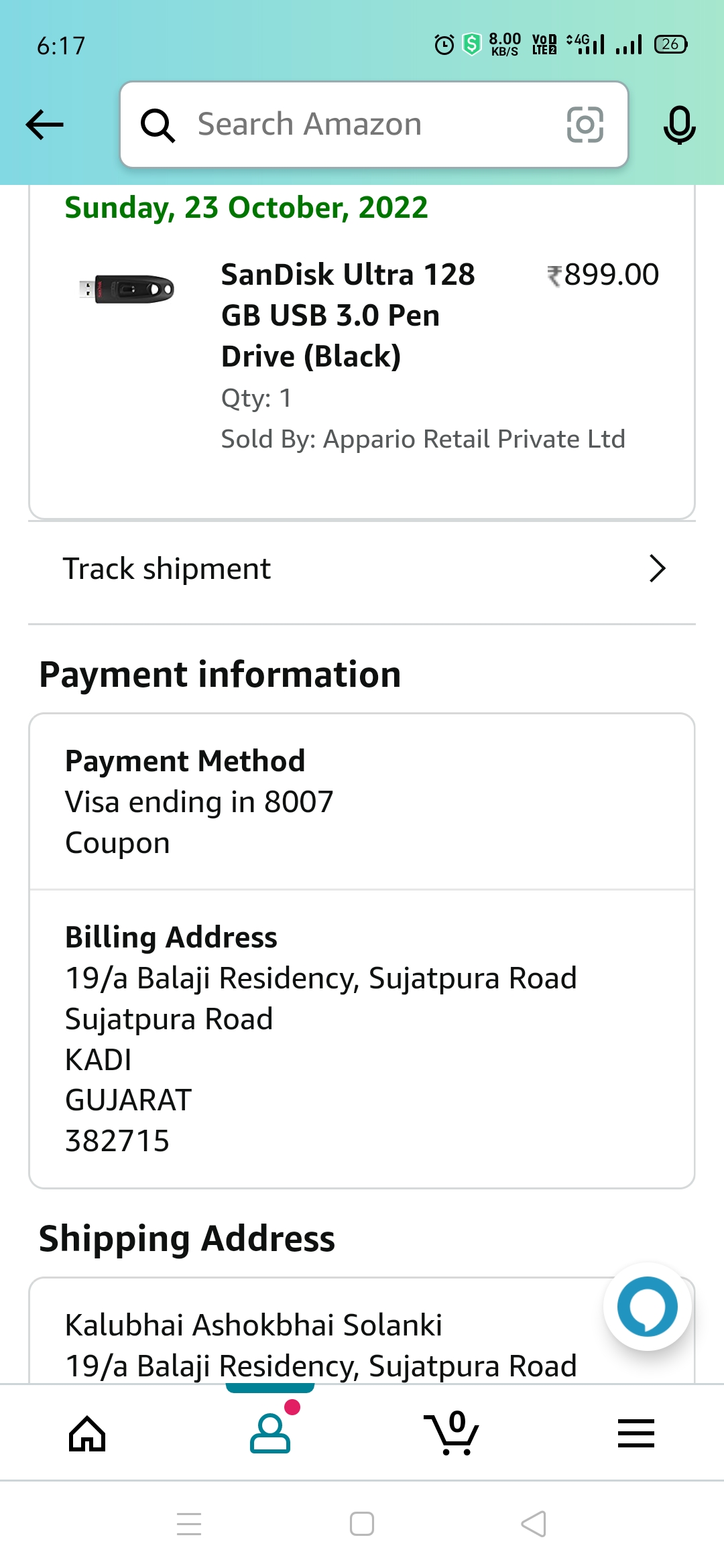Go to Home tab in bottom bar
The width and height of the screenshot is (724, 1568).
87,1433
